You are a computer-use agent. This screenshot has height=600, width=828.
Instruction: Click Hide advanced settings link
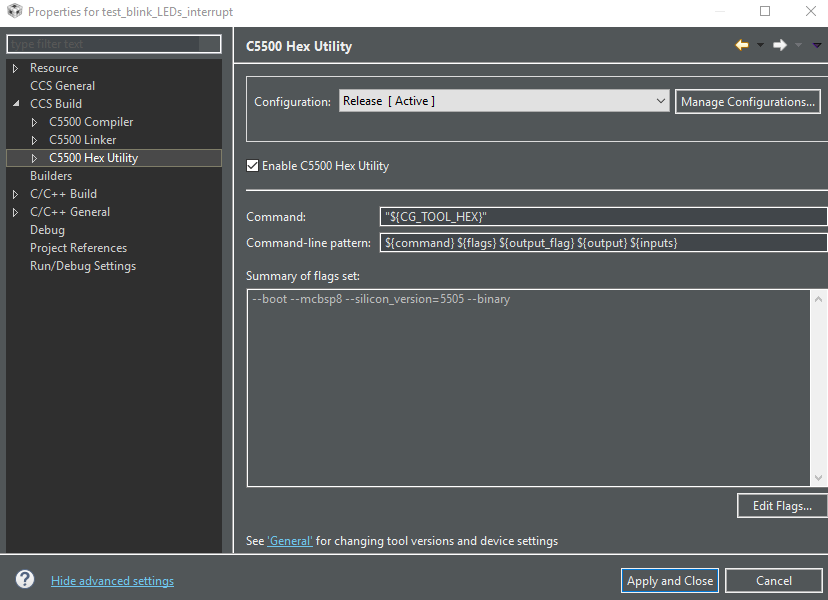[112, 580]
